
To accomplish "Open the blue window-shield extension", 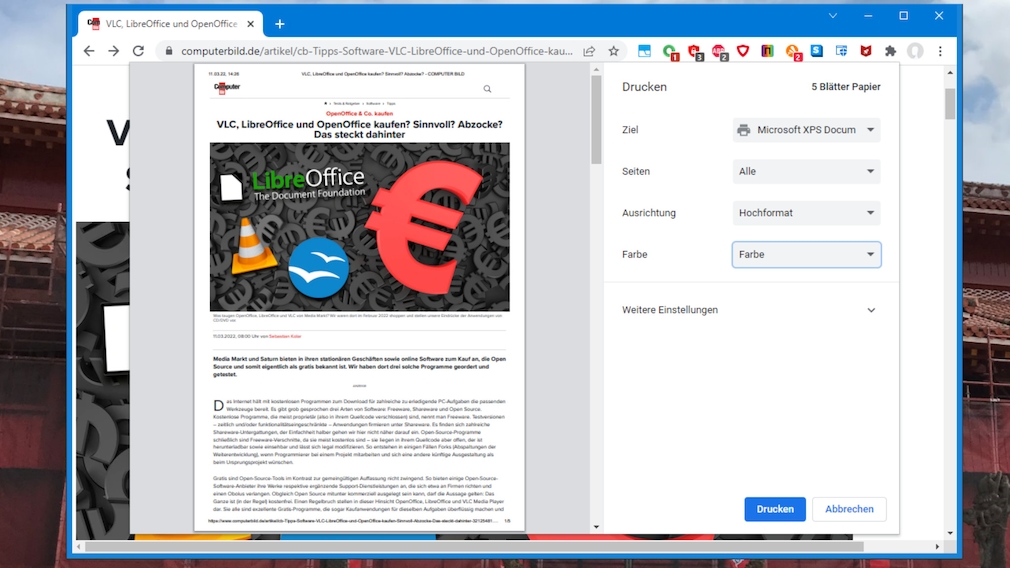I will click(x=841, y=51).
